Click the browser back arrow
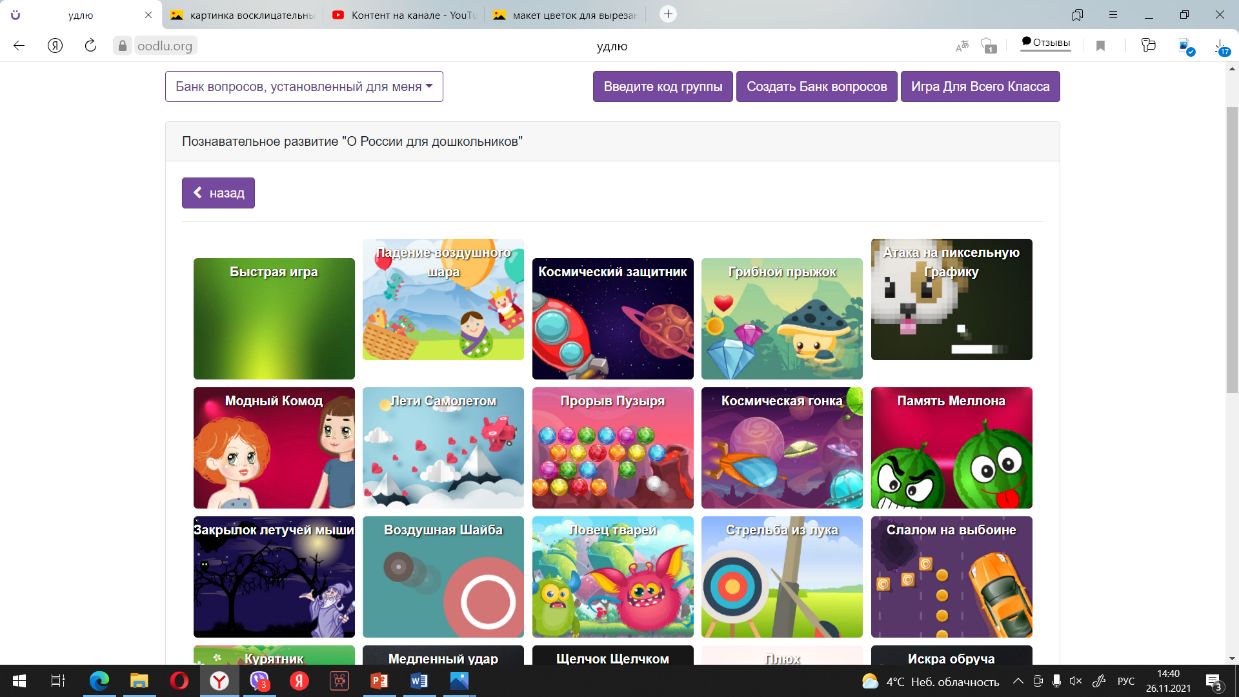Screen dimensions: 1239x697 coord(19,45)
